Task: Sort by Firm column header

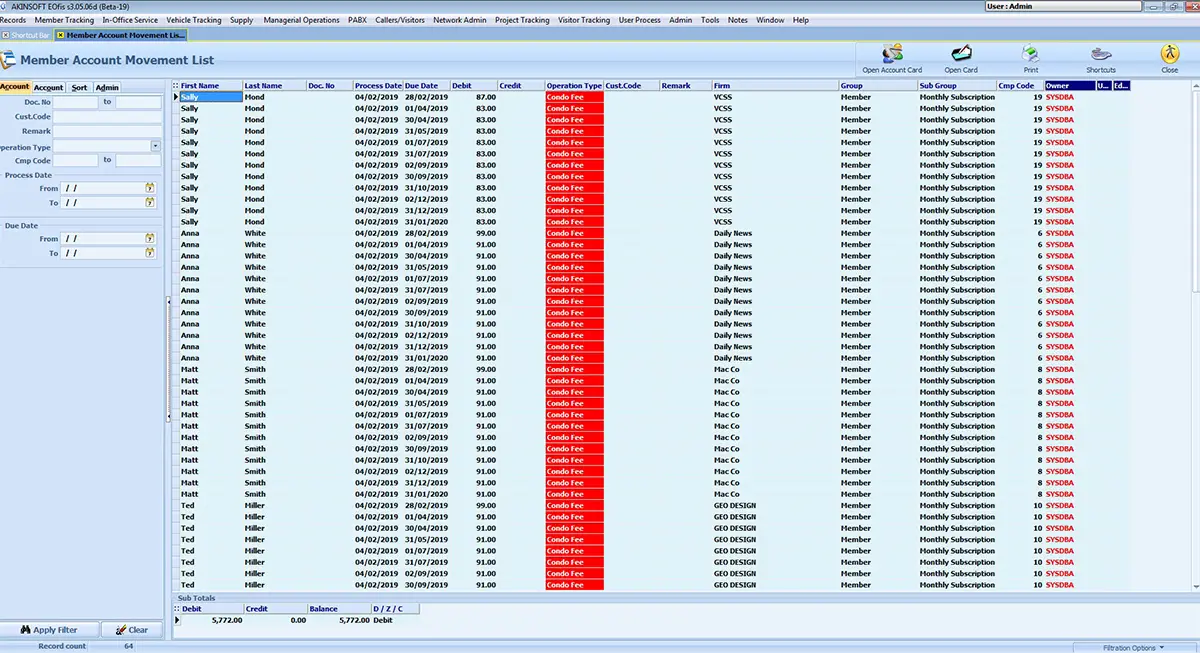Action: tap(775, 86)
